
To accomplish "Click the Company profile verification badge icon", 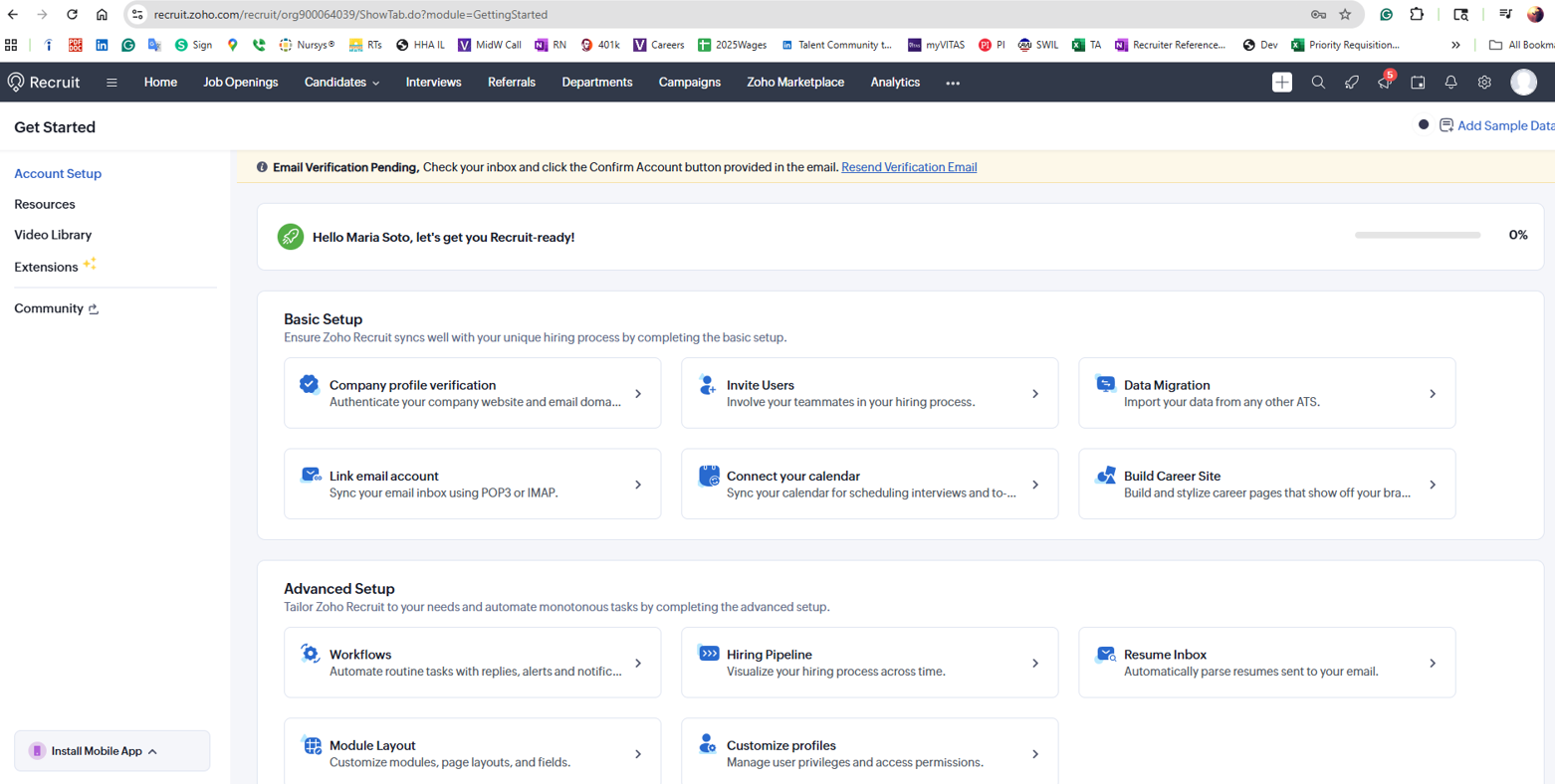I will click(310, 384).
